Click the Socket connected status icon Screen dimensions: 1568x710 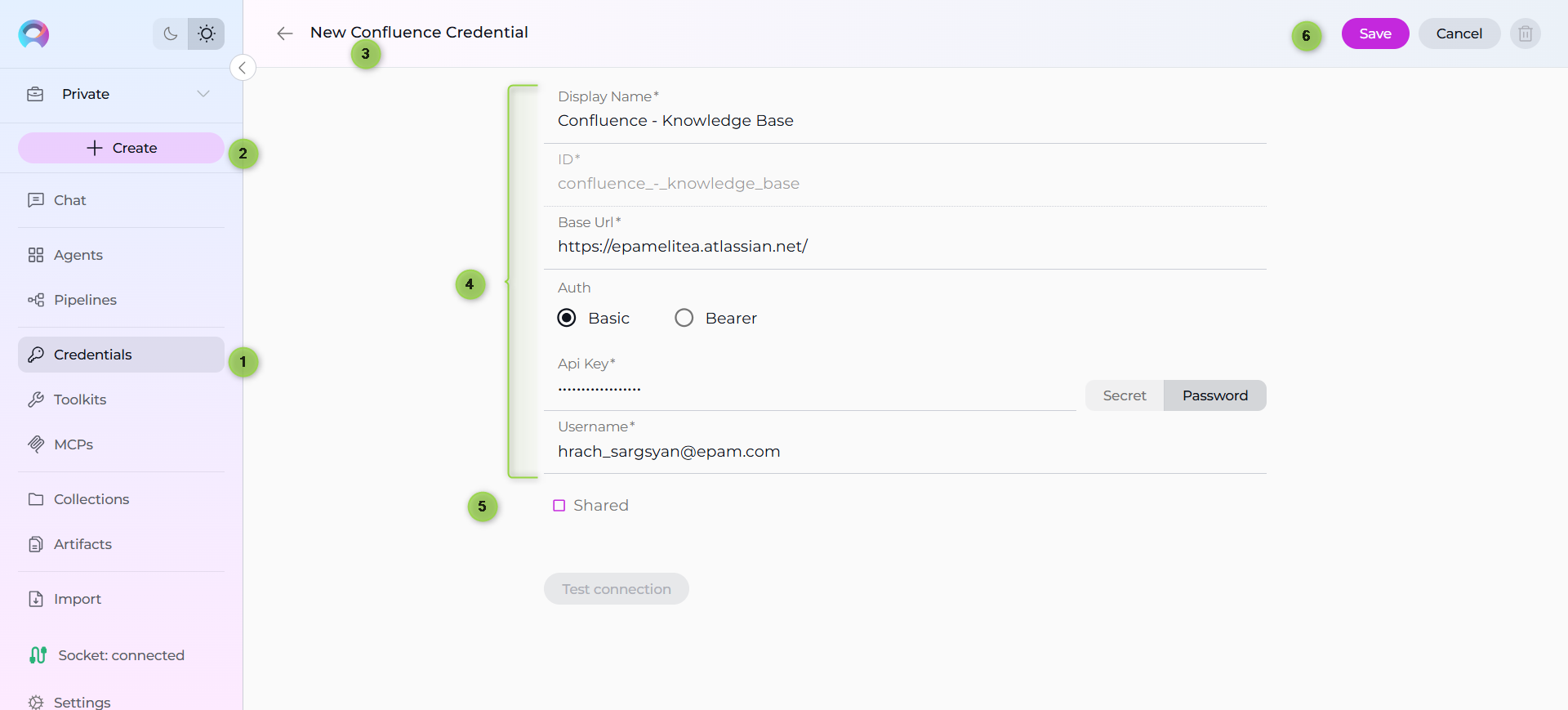tap(38, 655)
